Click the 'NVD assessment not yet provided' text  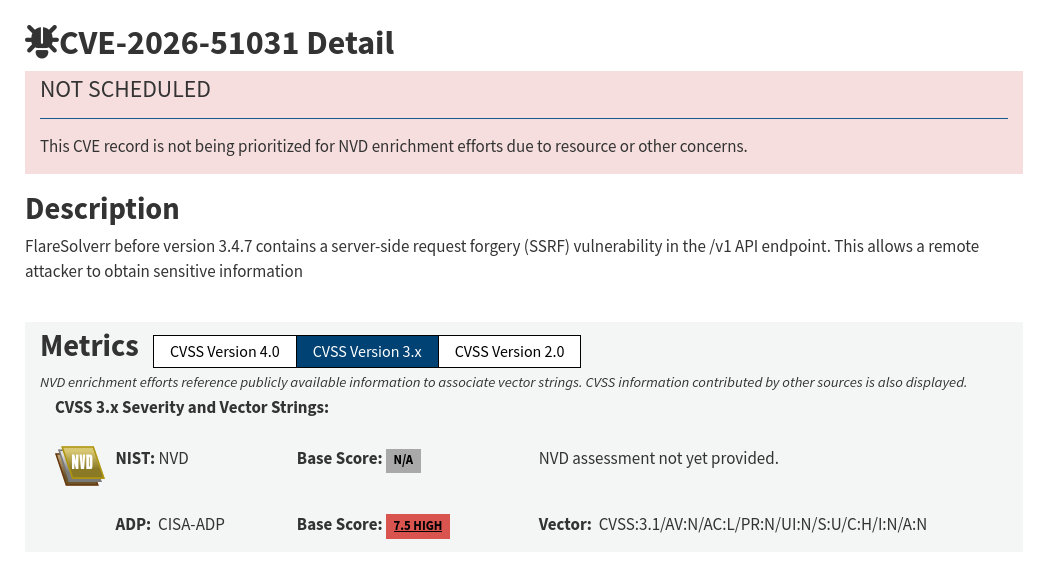pyautogui.click(x=658, y=459)
